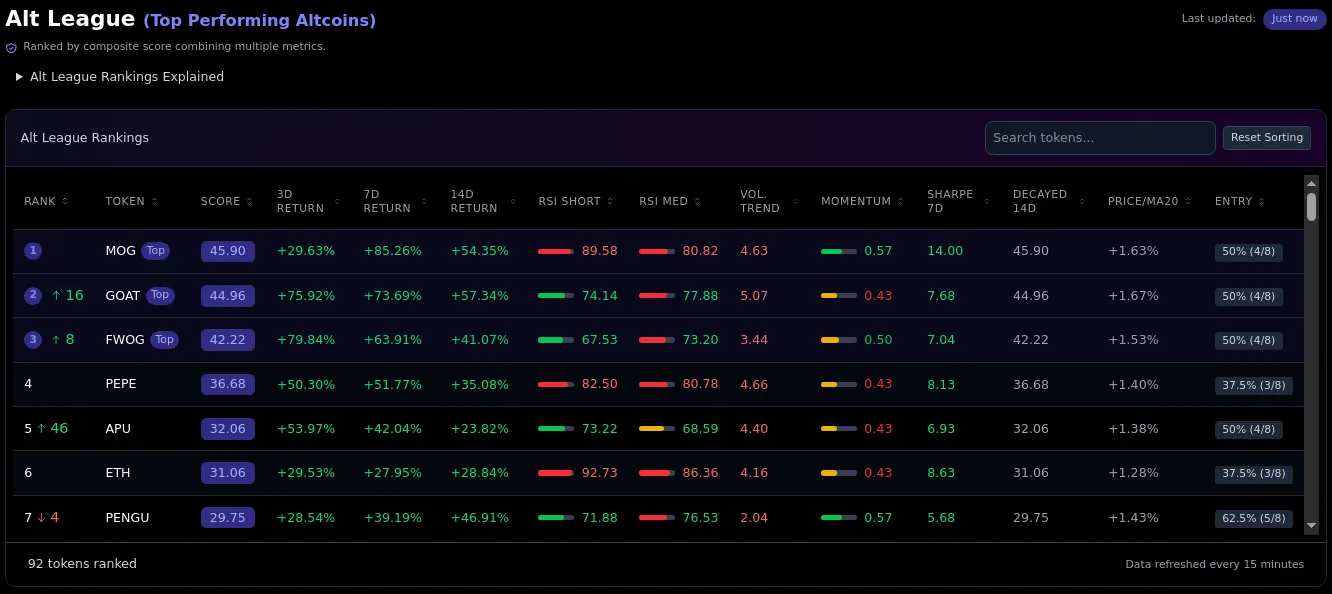Click the table vertical scrollbar thumb
Image resolution: width=1332 pixels, height=594 pixels.
point(1312,206)
